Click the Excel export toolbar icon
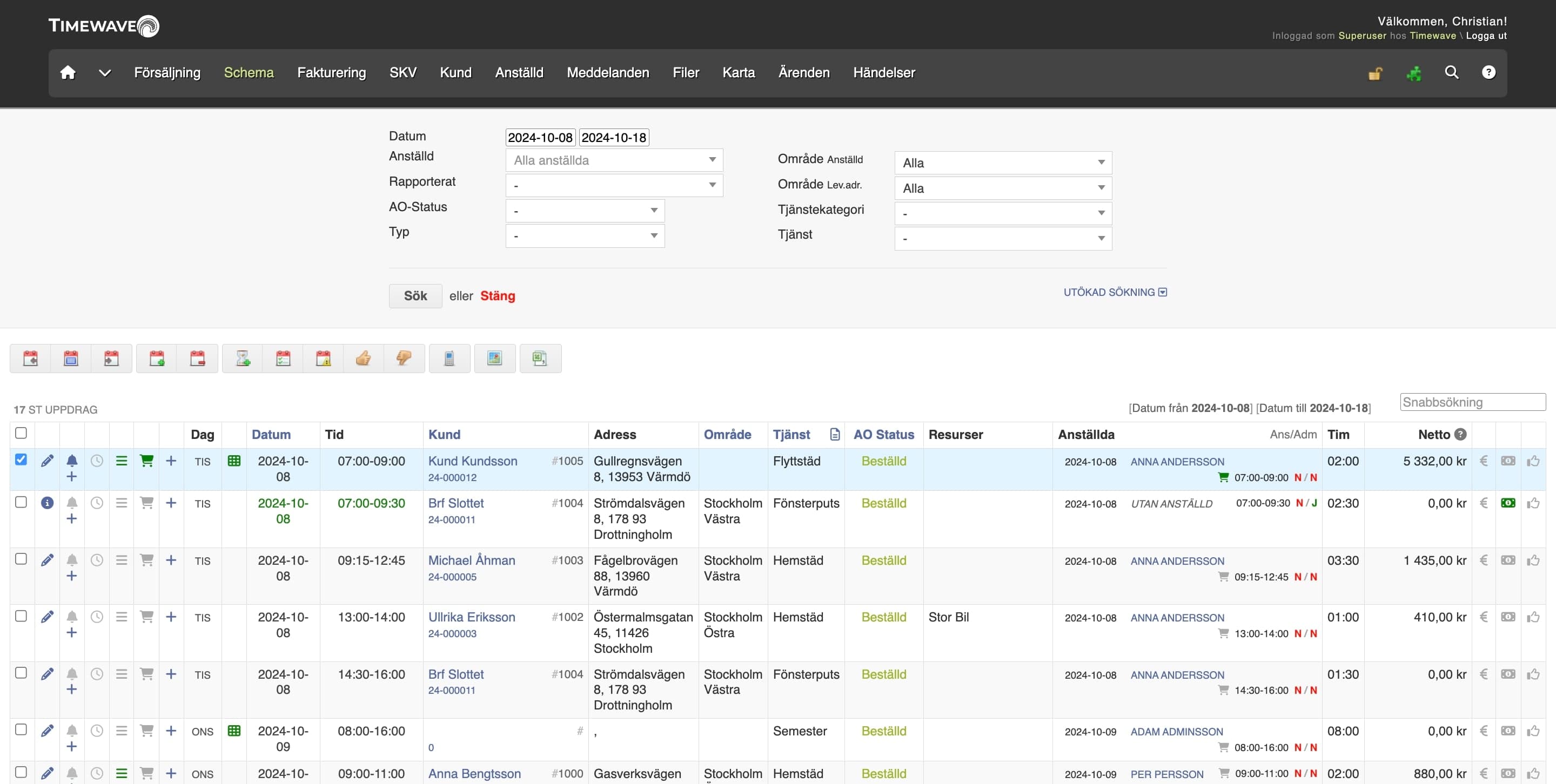The height and width of the screenshot is (784, 1556). point(539,359)
